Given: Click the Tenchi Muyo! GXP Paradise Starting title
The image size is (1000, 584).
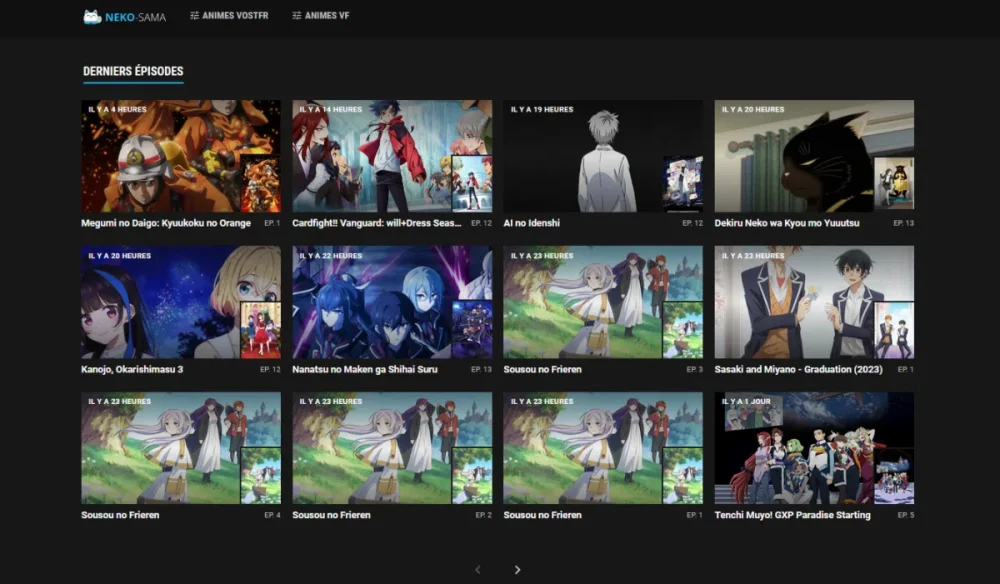Looking at the screenshot, I should 793,515.
